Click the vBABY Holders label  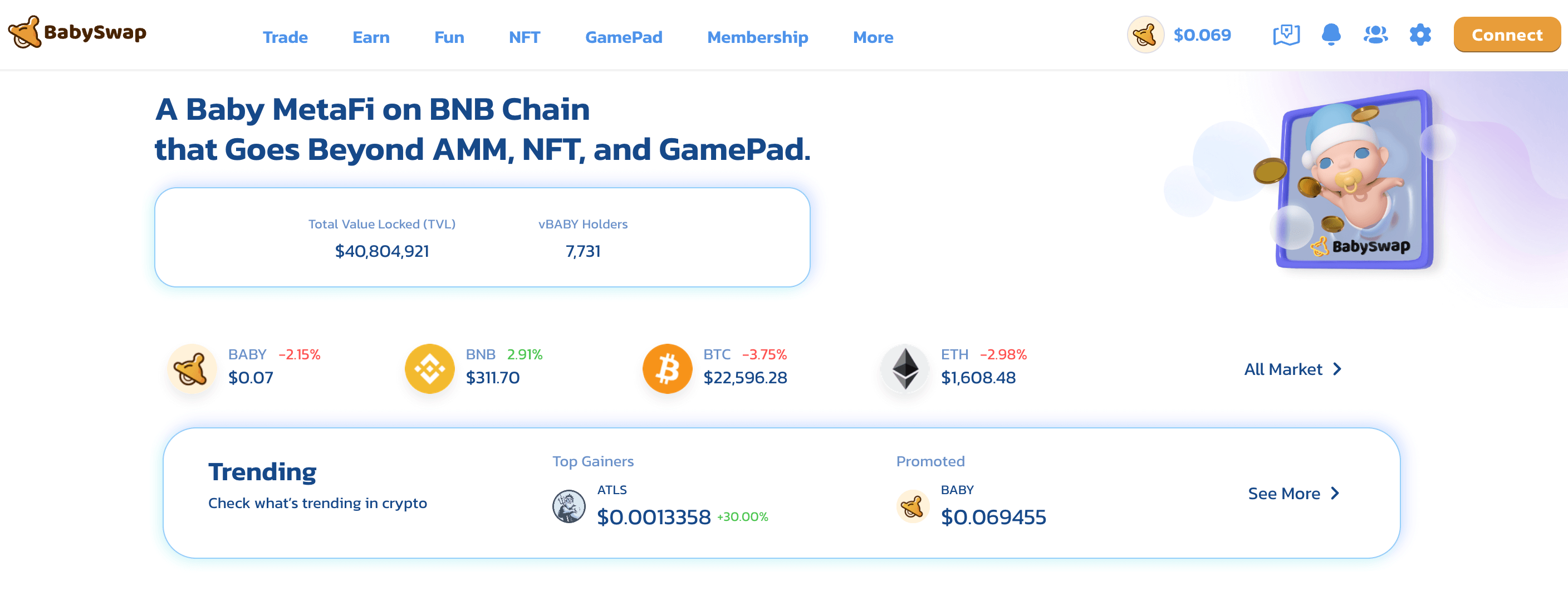582,224
